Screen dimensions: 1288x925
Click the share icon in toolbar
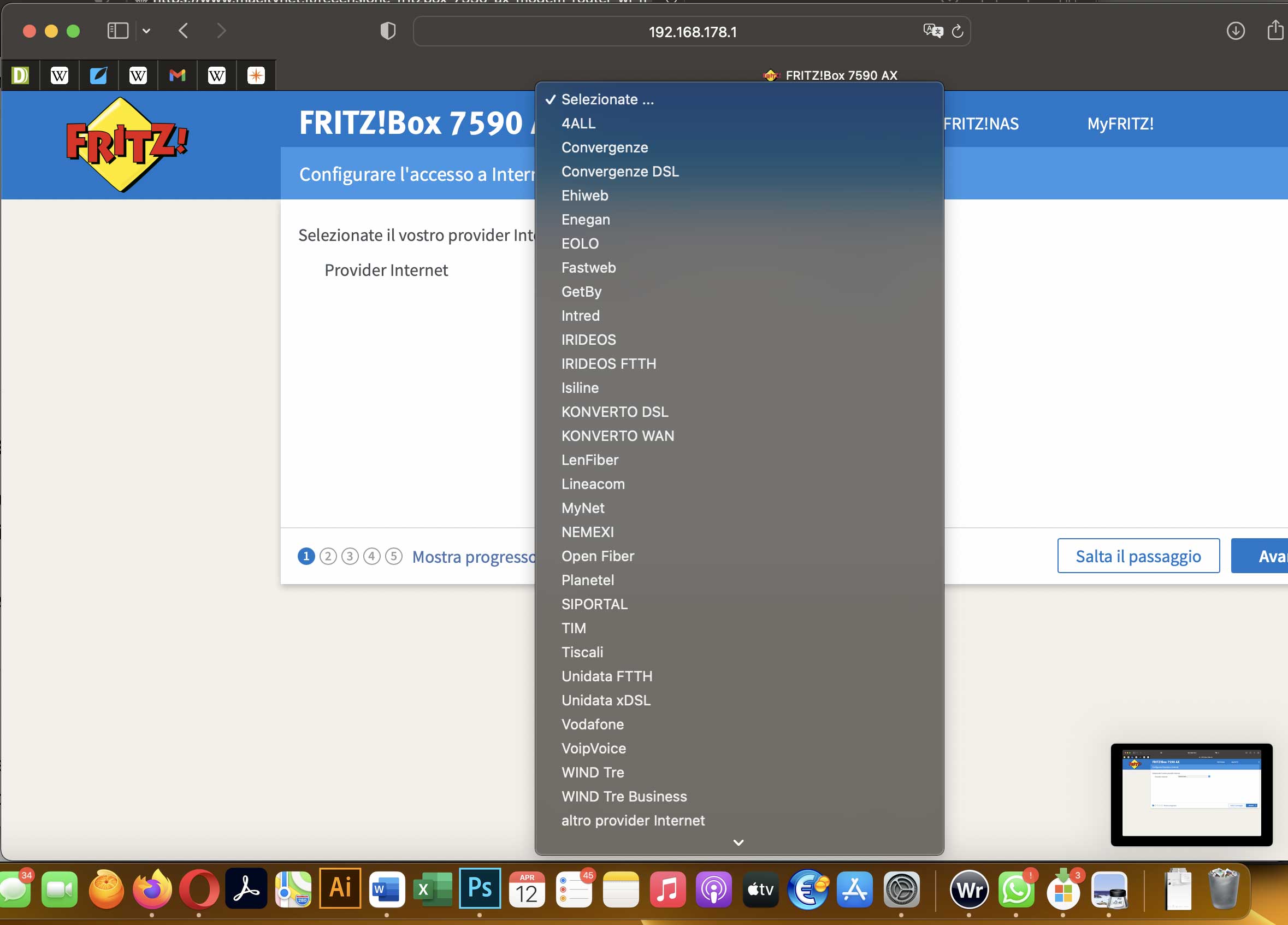(x=1275, y=31)
